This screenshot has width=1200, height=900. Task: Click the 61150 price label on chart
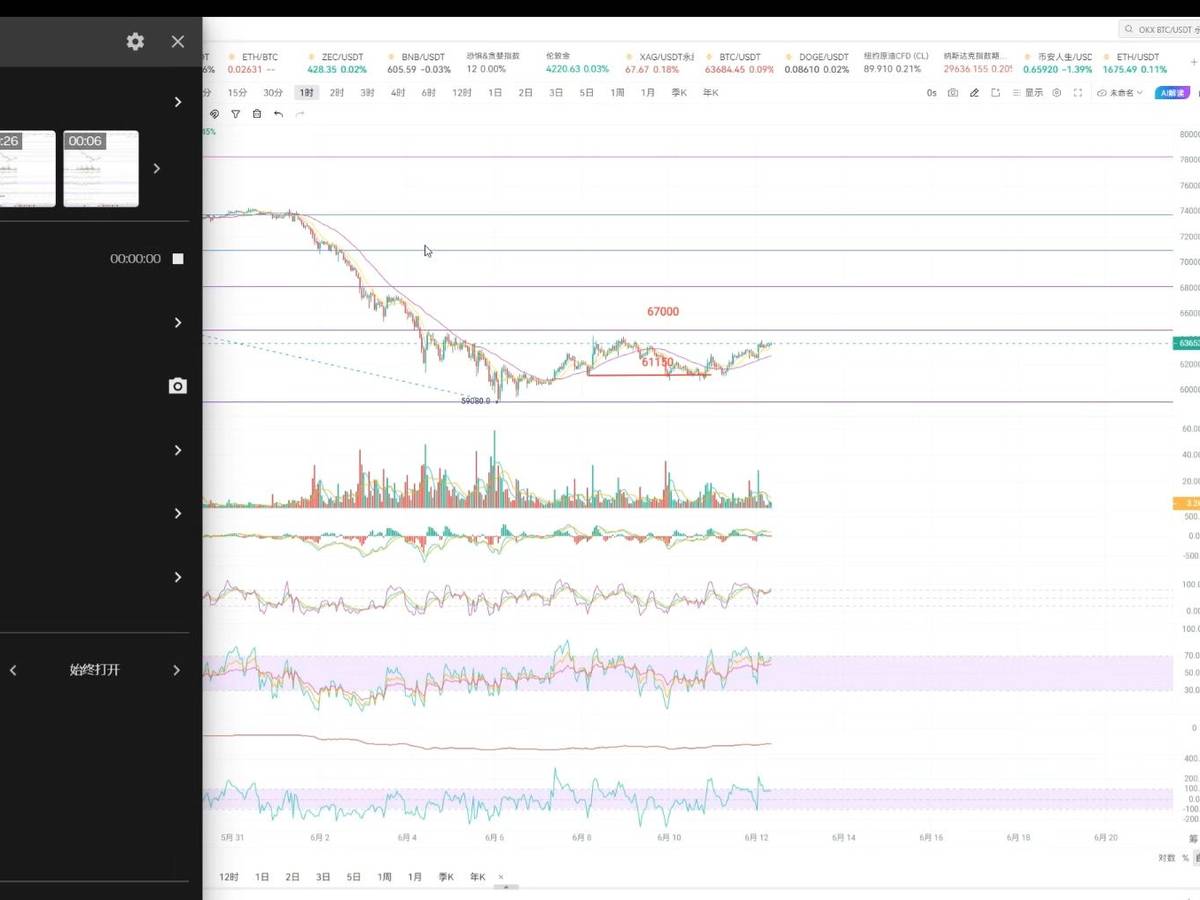pyautogui.click(x=657, y=363)
